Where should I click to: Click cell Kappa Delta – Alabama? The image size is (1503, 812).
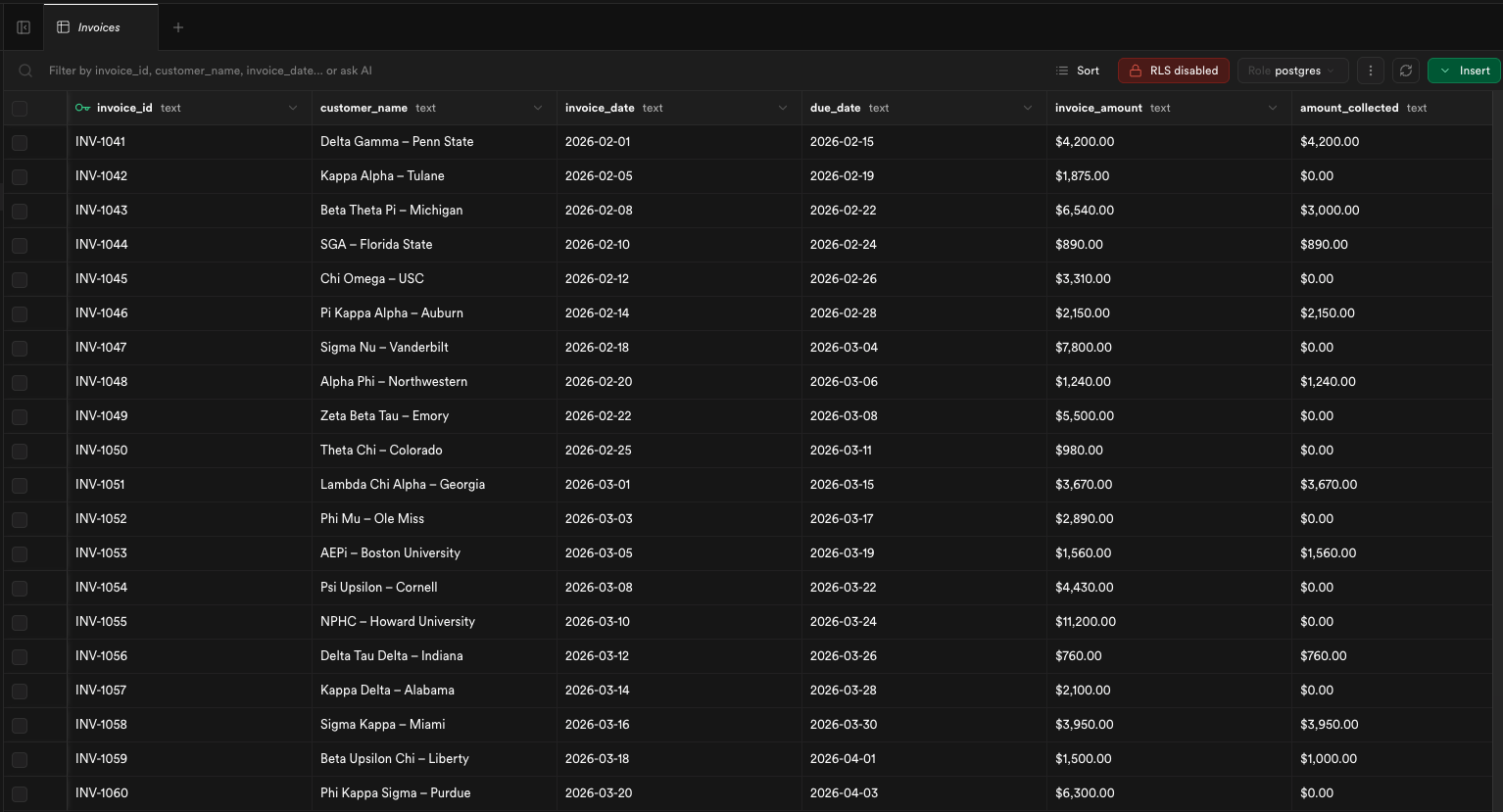pos(434,691)
